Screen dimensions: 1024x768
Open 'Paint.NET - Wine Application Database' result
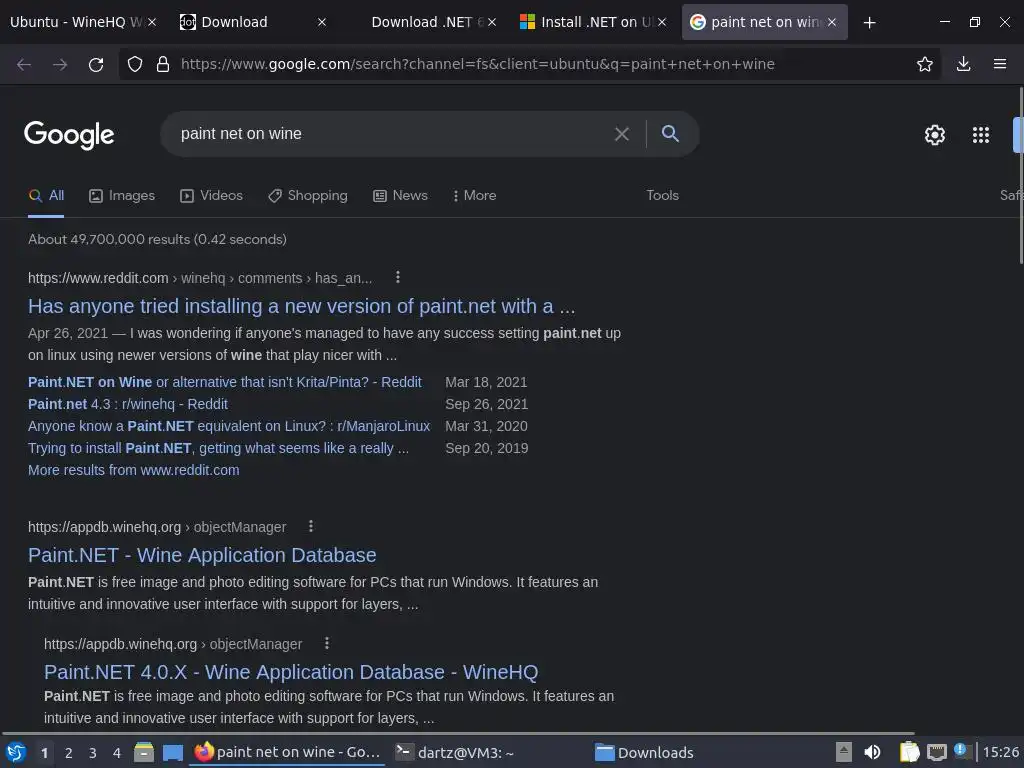[202, 555]
